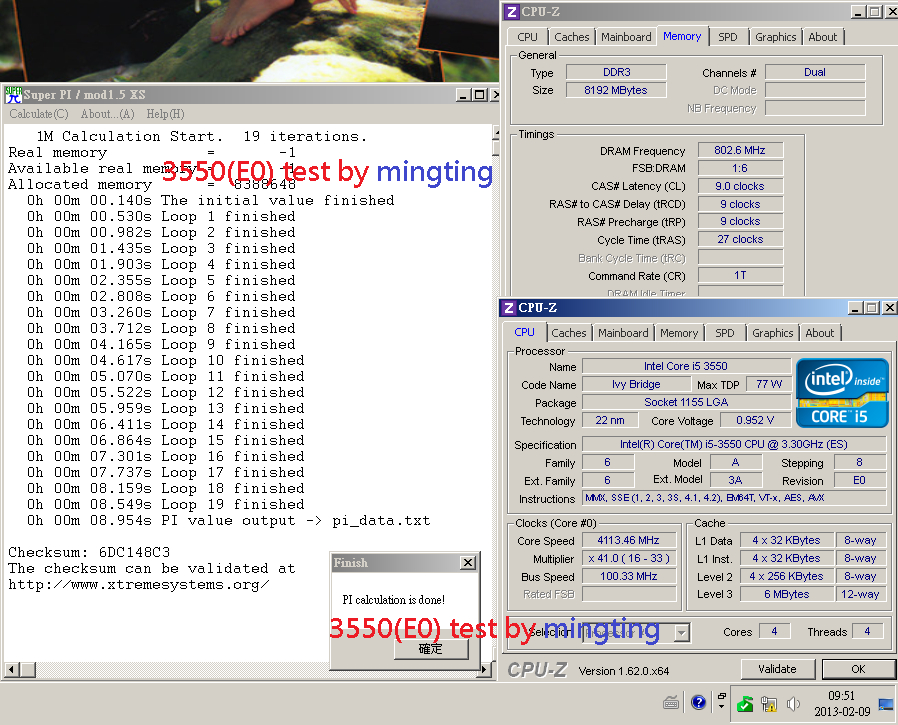The image size is (898, 725).
Task: Select the active Memory tab in back CPU-Z window
Action: (x=682, y=36)
